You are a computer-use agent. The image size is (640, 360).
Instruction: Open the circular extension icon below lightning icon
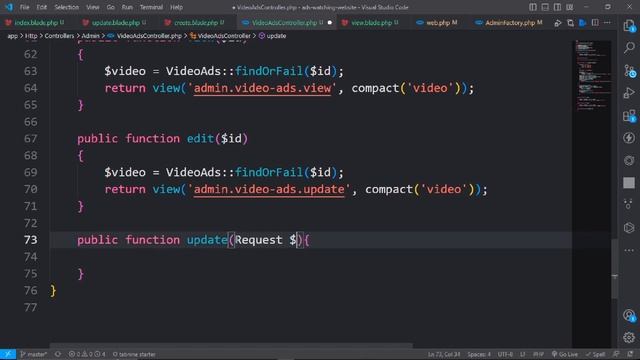[629, 160]
